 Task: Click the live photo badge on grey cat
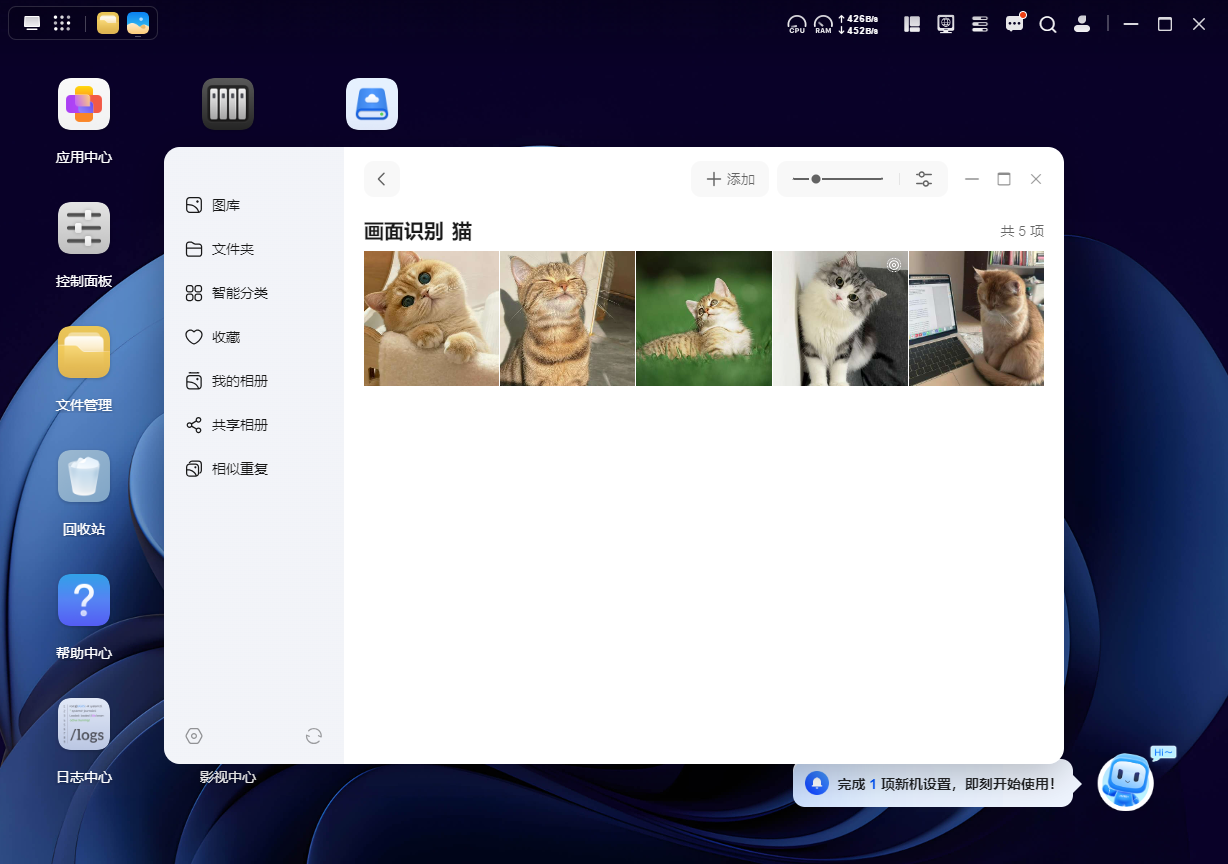click(x=894, y=265)
